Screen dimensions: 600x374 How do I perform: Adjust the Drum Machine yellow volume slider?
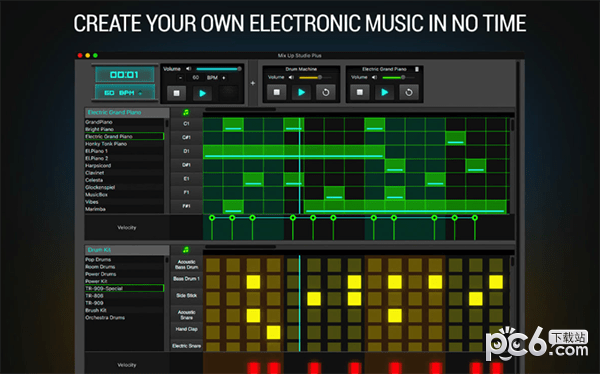(315, 77)
